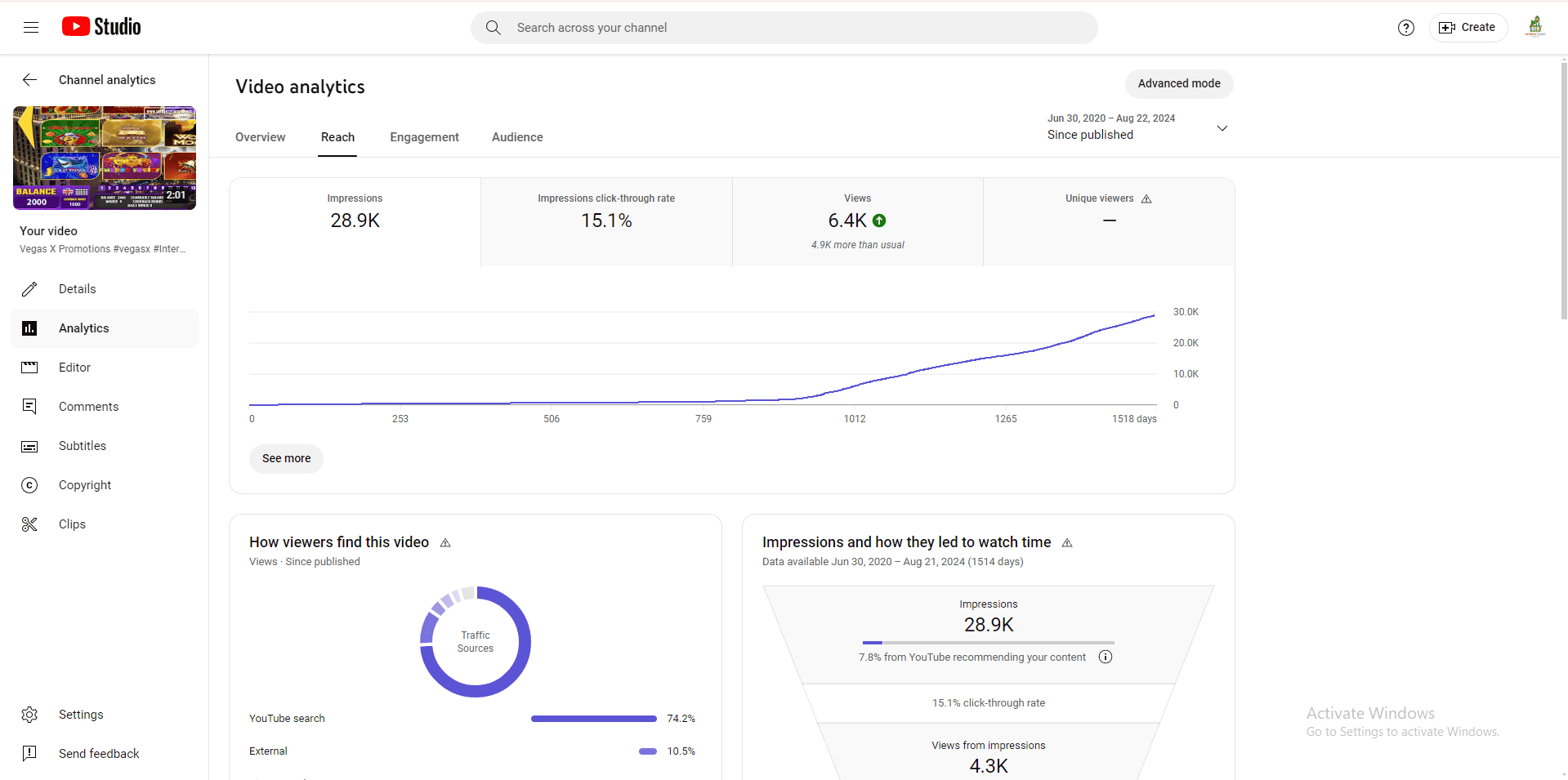This screenshot has height=780, width=1568.
Task: Click the YouTube Studio logo
Action: tap(101, 27)
